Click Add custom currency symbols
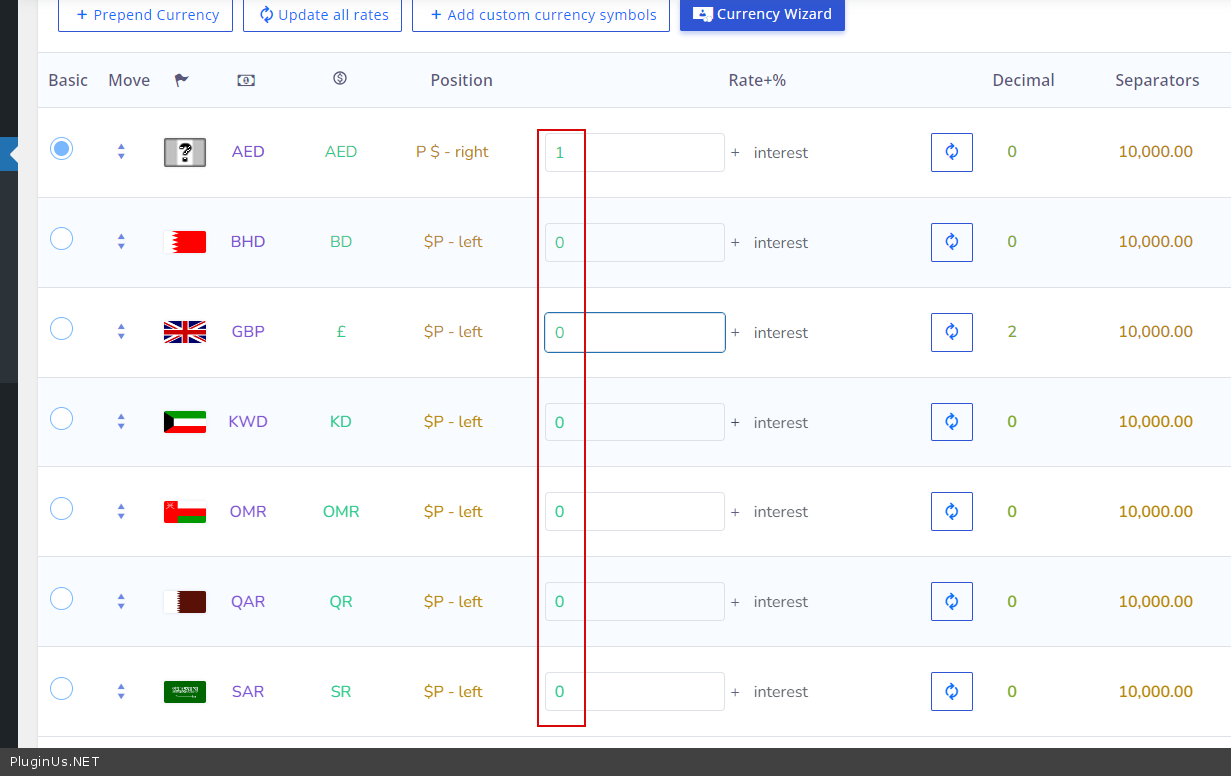Screen dimensions: 1231x776 (x=541, y=15)
